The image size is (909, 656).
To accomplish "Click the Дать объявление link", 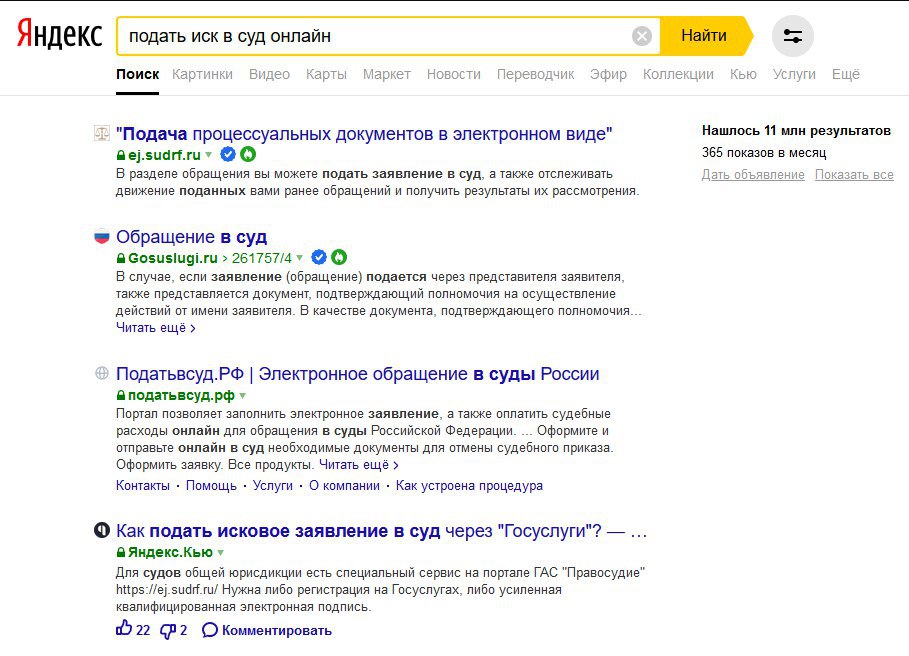I will tap(753, 174).
